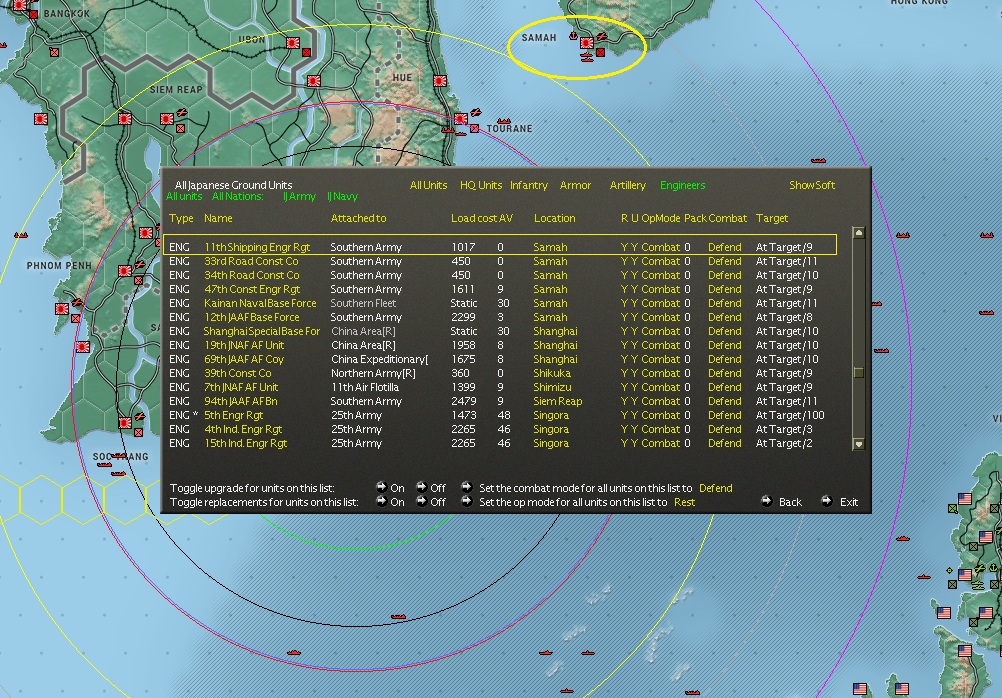
Task: Toggle upgrade Y for 15th Ind. Engr Rgt
Action: 635,443
